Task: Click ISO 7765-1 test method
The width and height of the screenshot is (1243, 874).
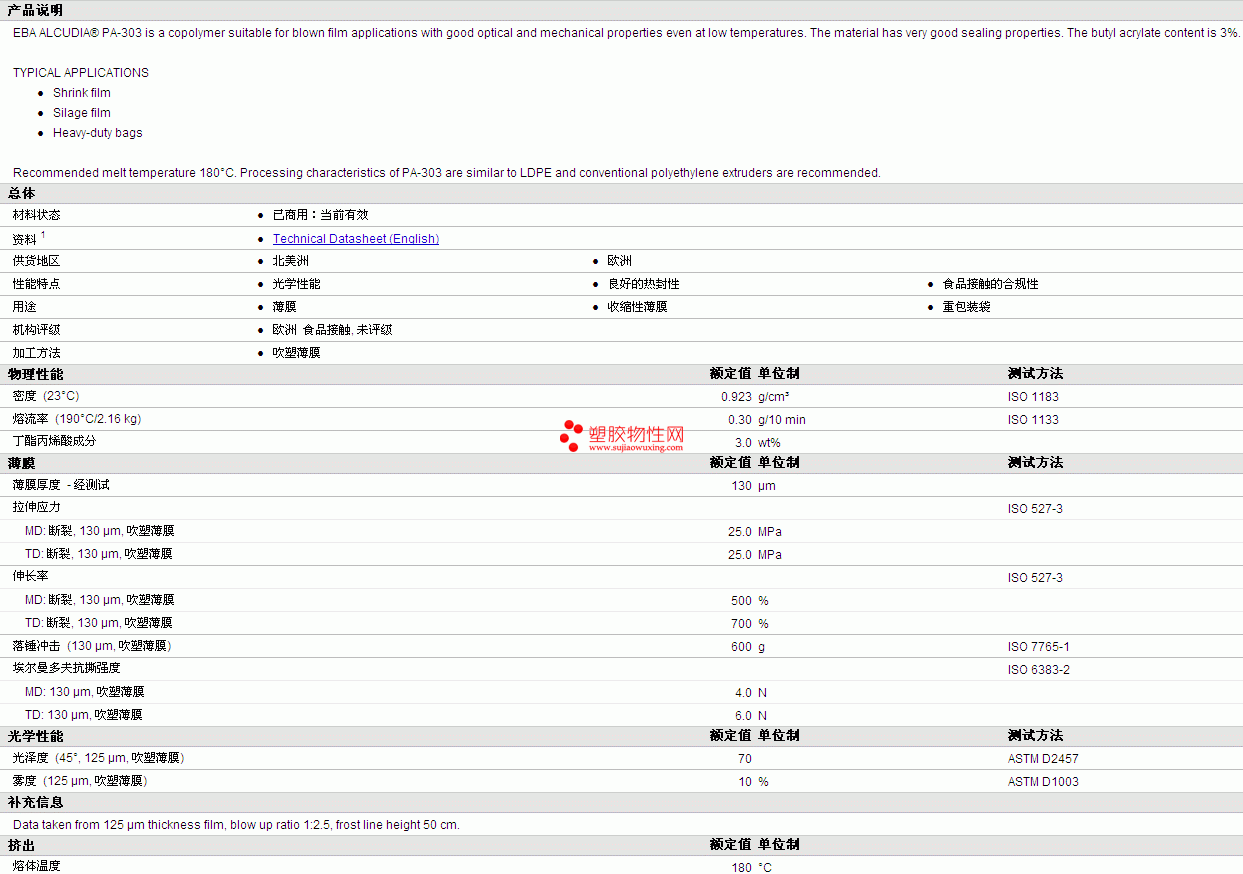Action: 1038,647
